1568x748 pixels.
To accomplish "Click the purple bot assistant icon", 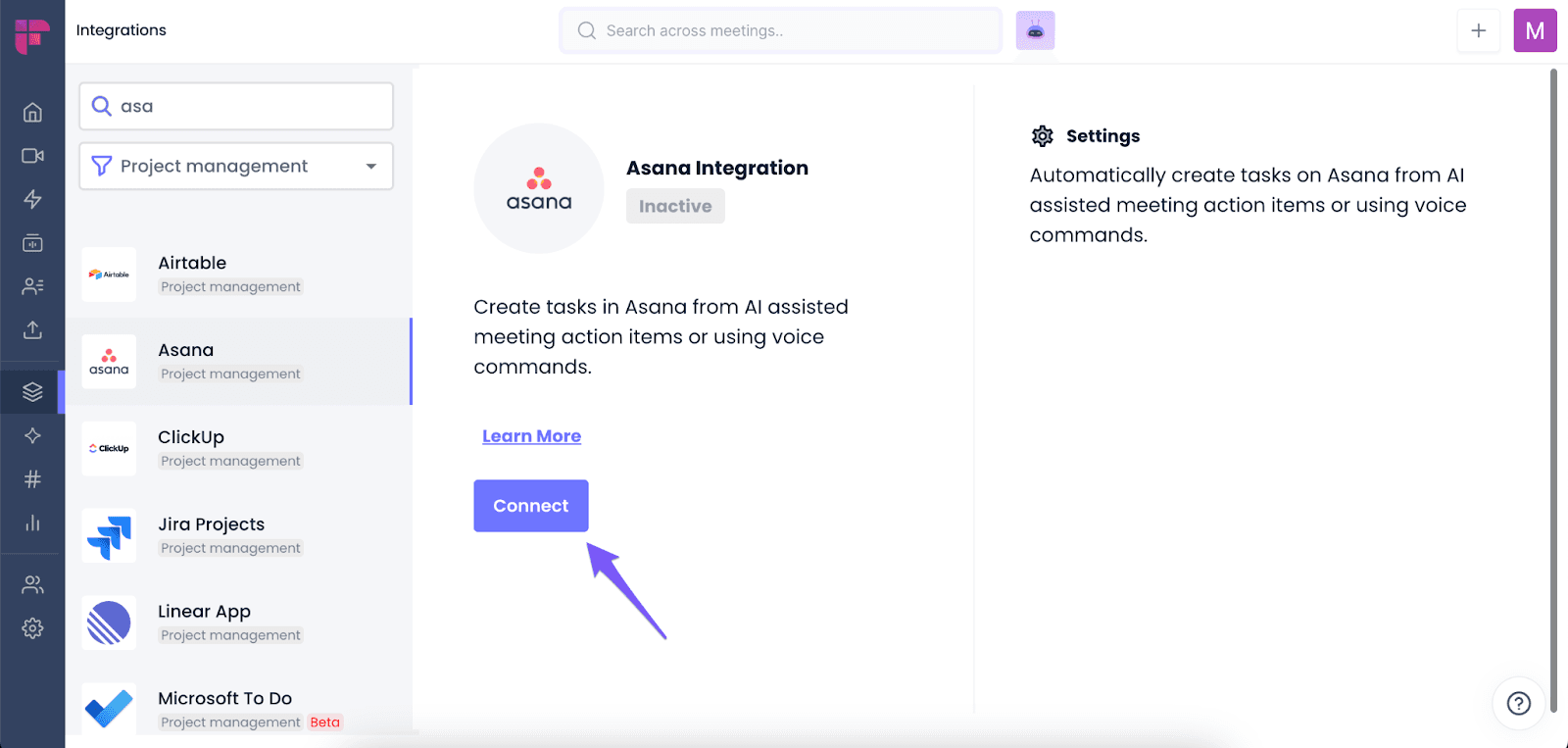I will point(1035,30).
